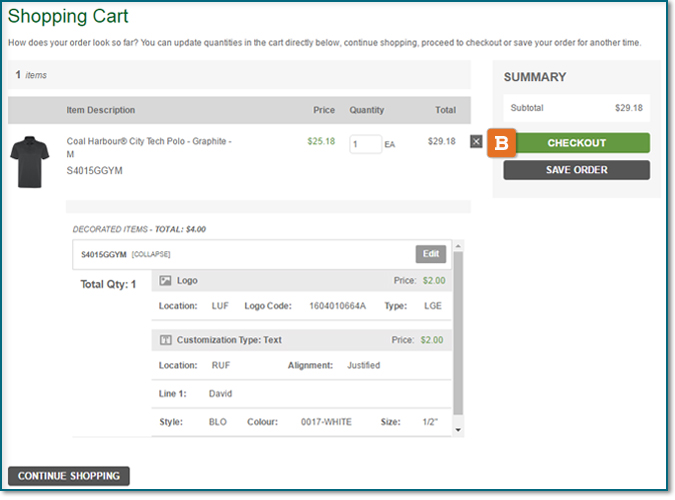This screenshot has width=675, height=500.
Task: Remove the polo item with the X icon
Action: point(476,142)
